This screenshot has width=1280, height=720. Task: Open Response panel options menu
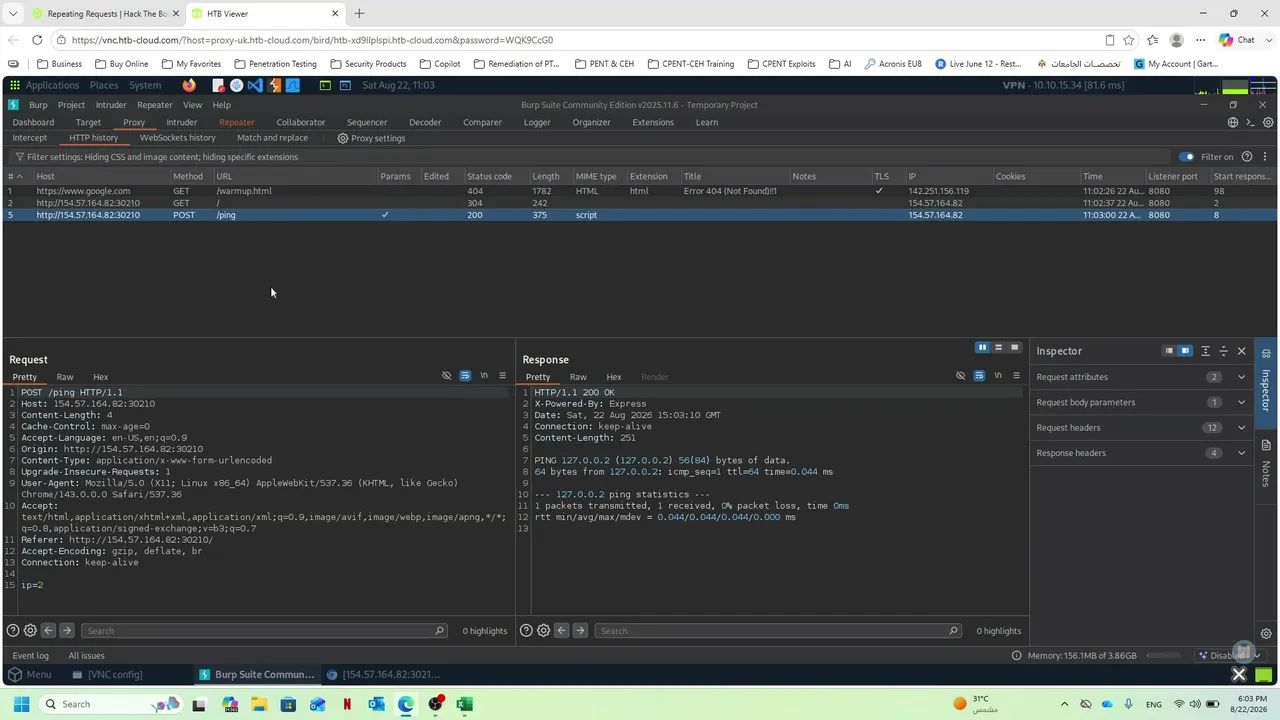click(1016, 376)
